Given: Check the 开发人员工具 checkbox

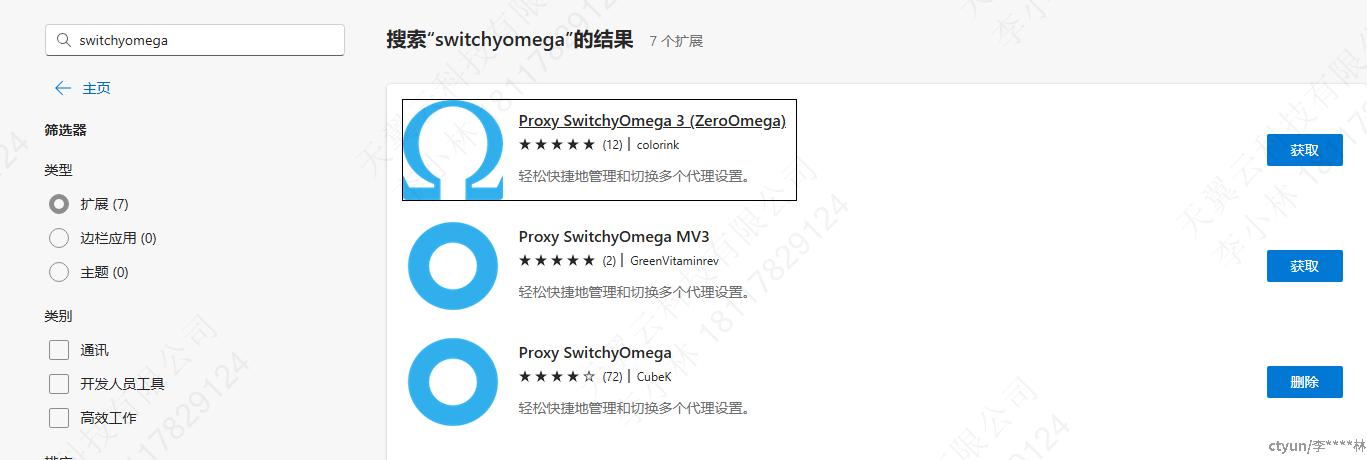Looking at the screenshot, I should [59, 384].
